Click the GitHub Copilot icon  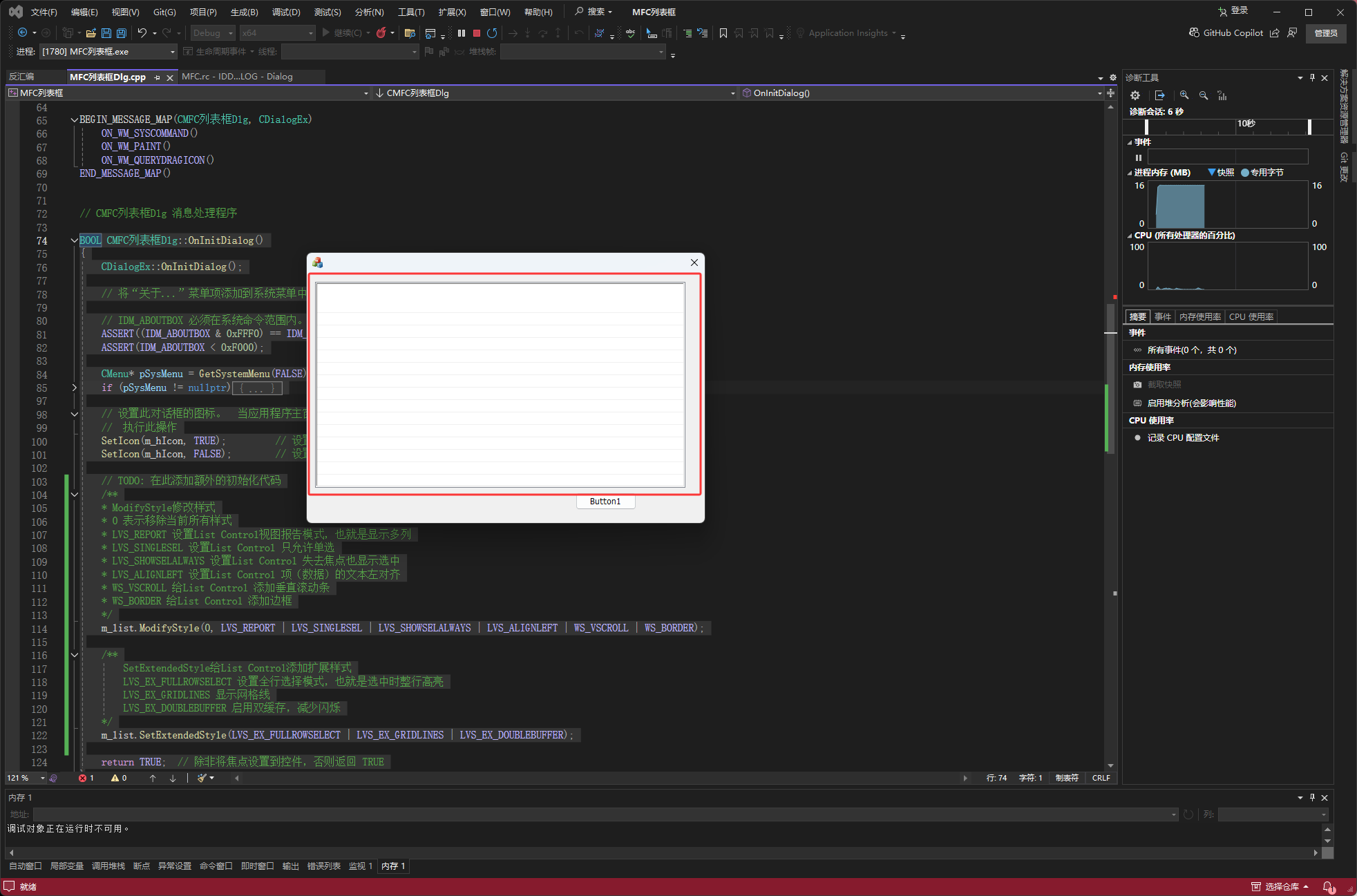[1194, 32]
